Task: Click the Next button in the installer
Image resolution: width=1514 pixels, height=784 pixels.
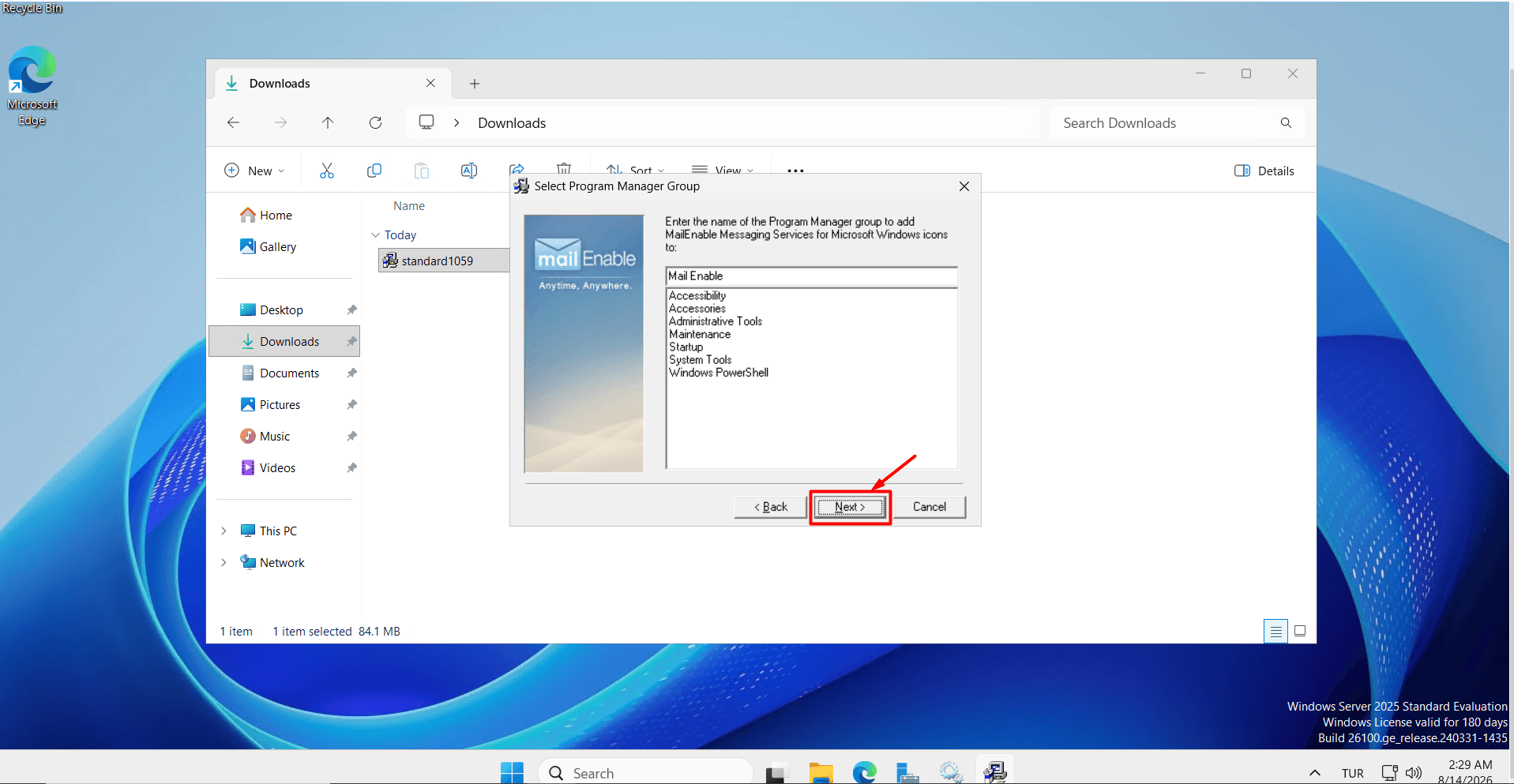Action: [850, 507]
